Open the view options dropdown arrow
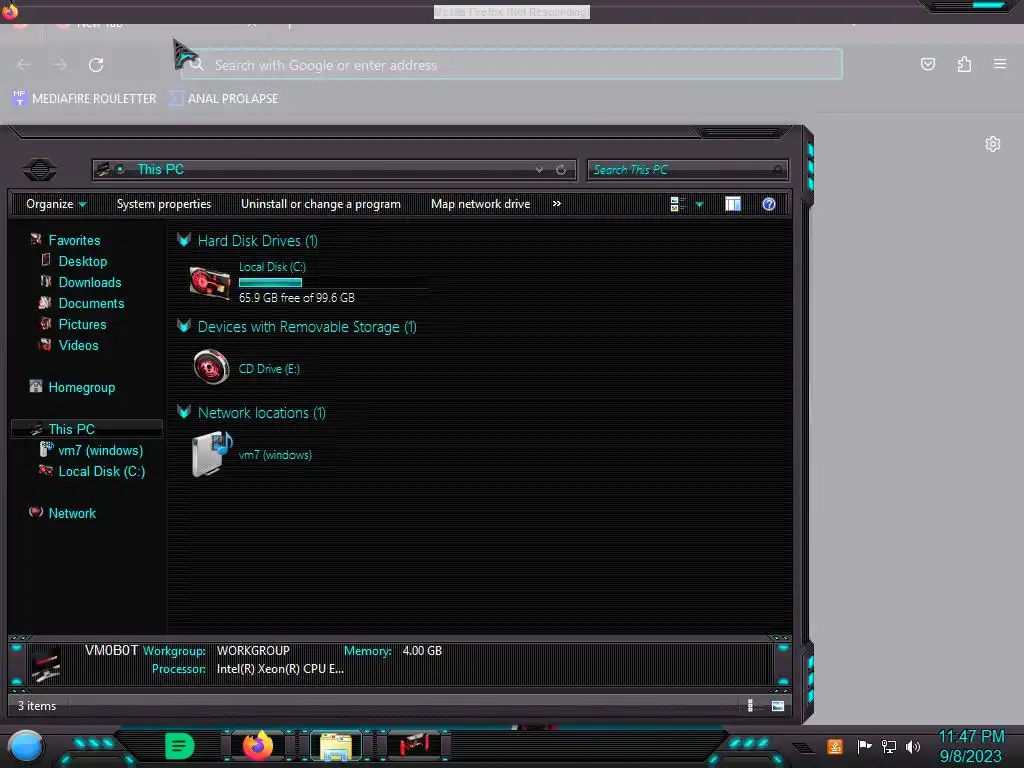 699,205
